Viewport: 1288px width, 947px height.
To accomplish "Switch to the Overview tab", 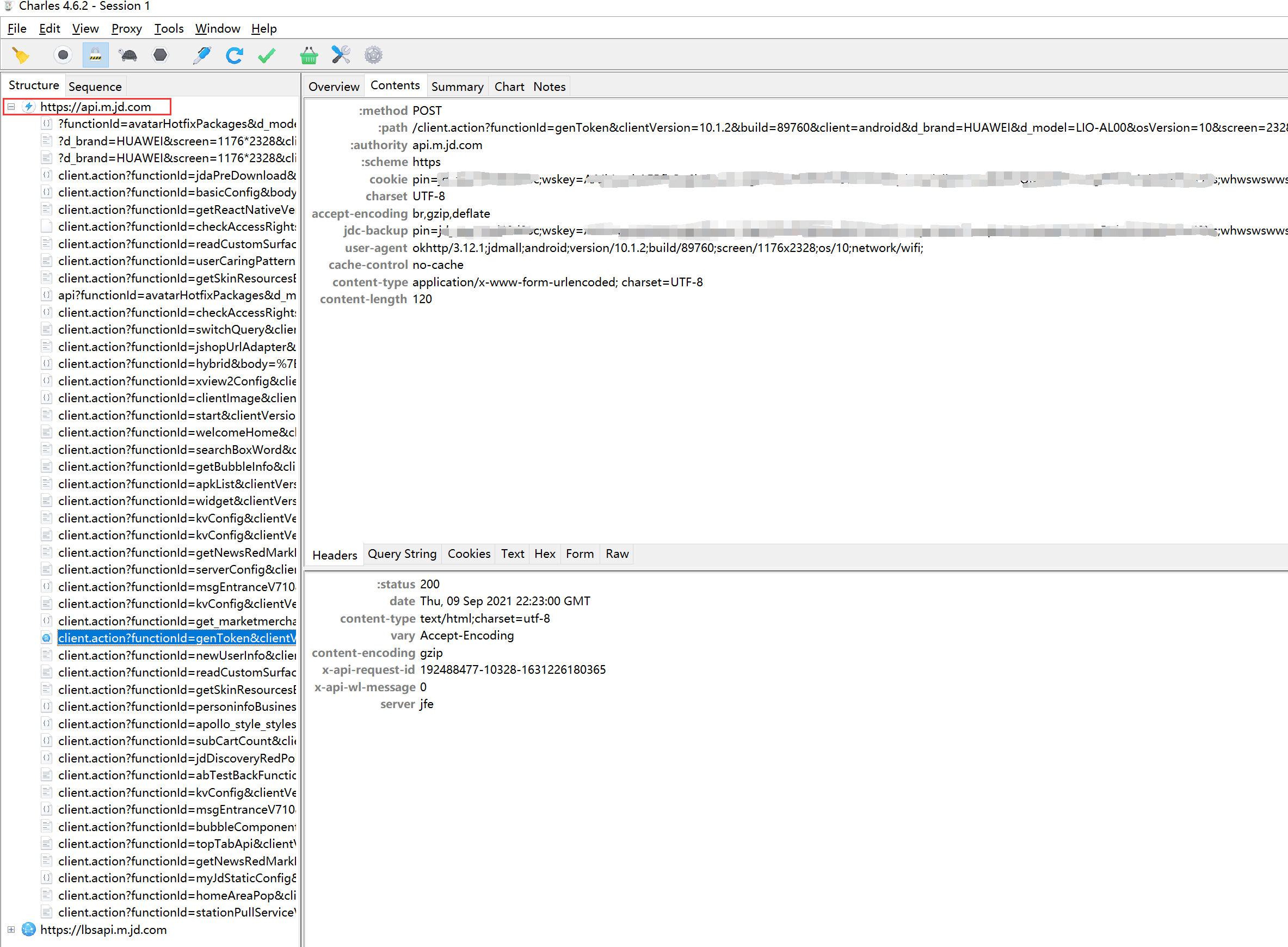I will [334, 87].
